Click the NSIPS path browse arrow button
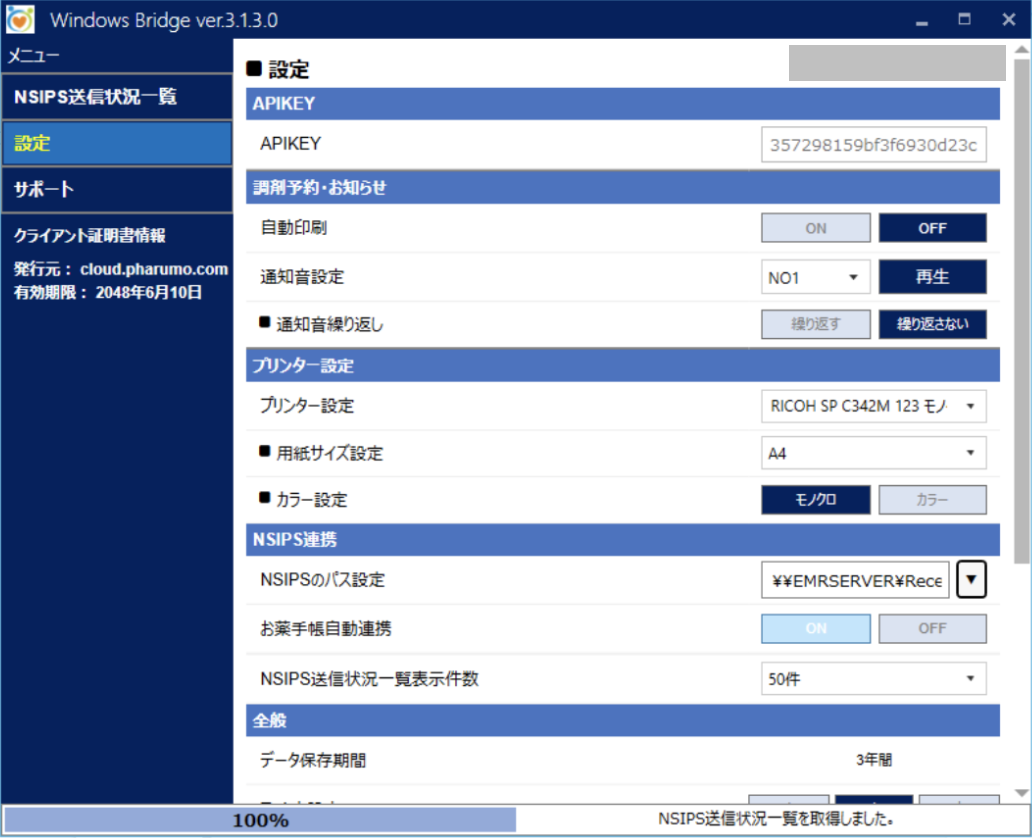This screenshot has height=838, width=1032. click(x=971, y=580)
